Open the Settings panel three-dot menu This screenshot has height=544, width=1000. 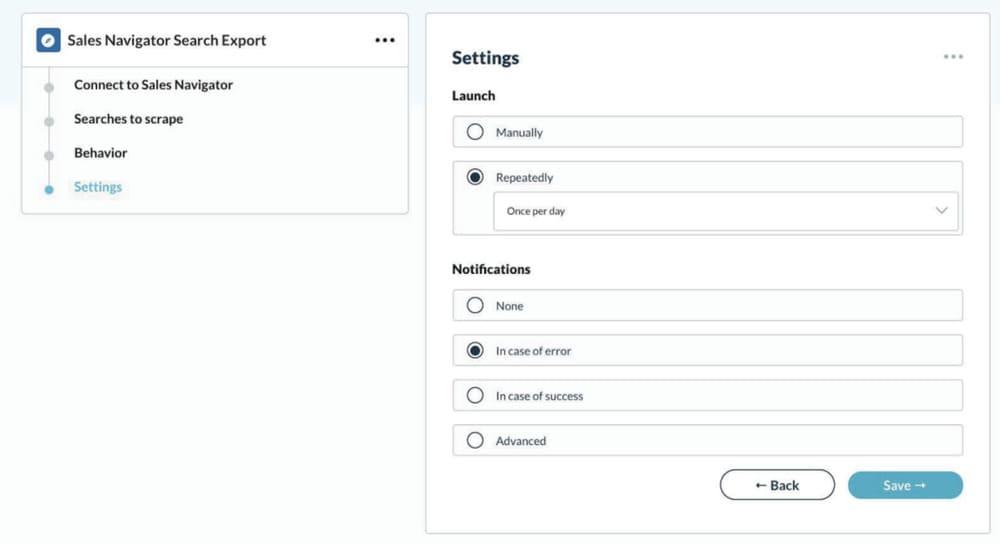[x=953, y=57]
